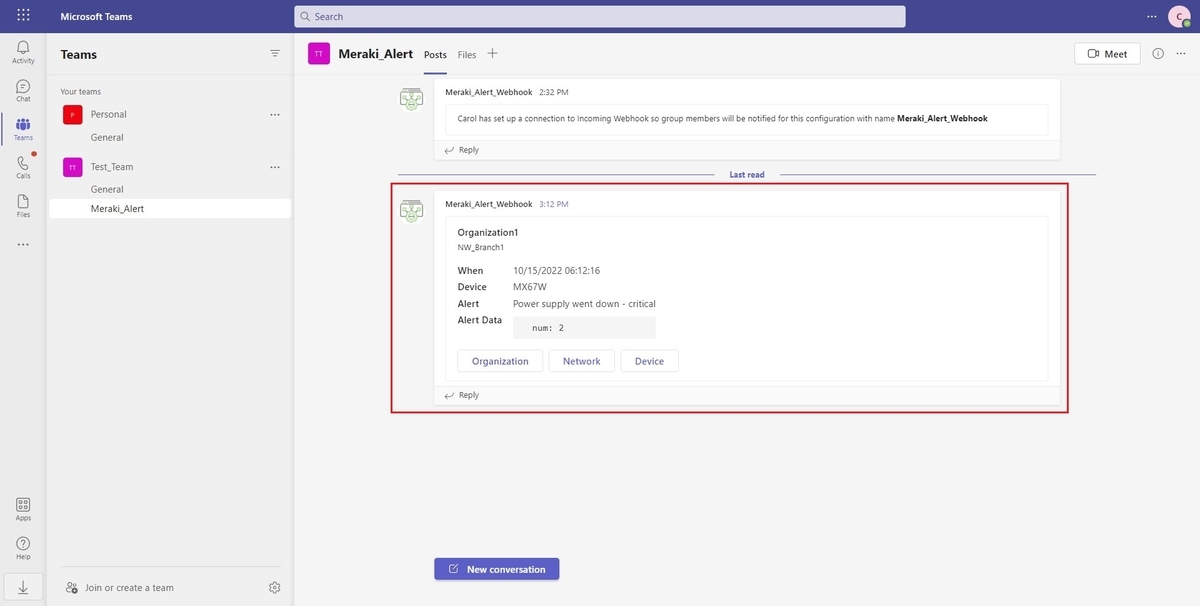
Task: Open more options for Personal team
Action: point(275,115)
